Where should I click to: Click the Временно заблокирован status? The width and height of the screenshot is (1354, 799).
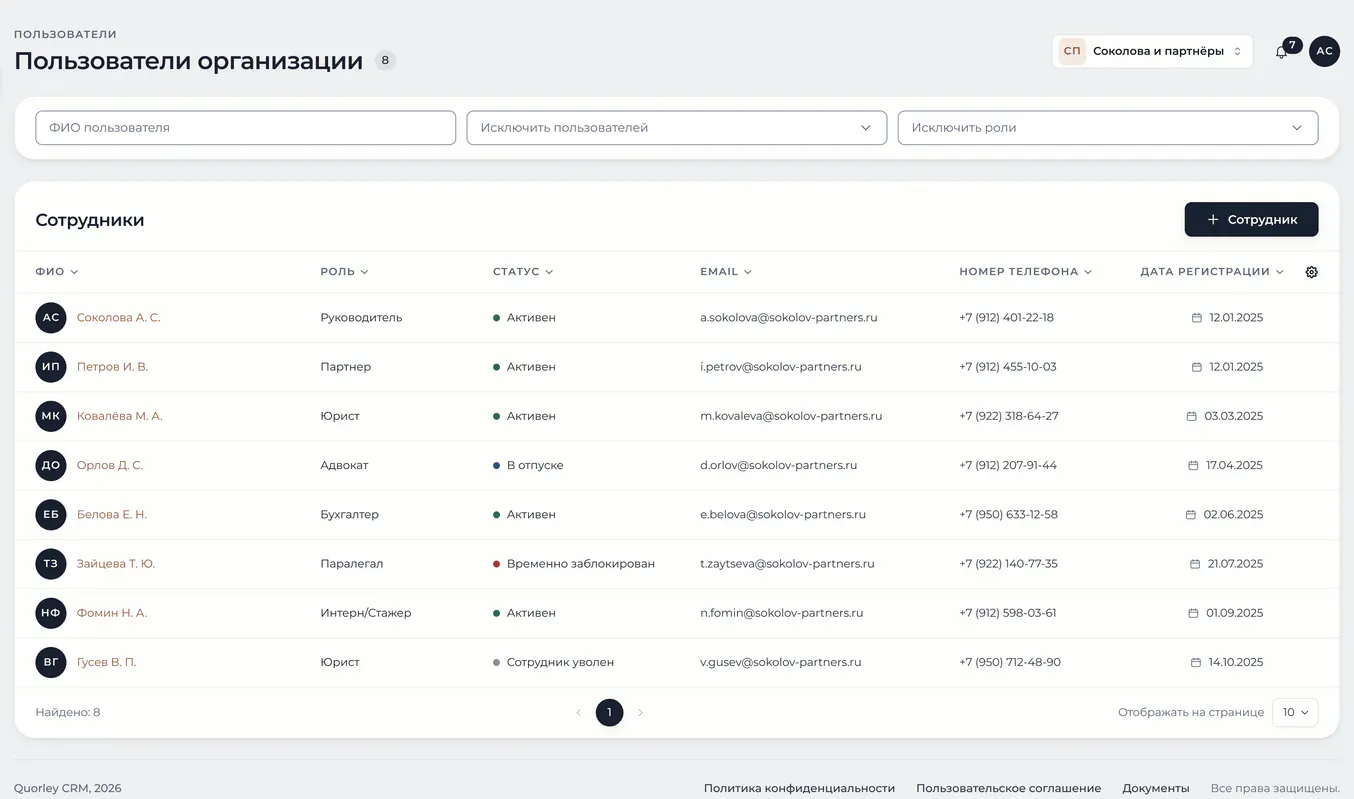click(x=574, y=564)
